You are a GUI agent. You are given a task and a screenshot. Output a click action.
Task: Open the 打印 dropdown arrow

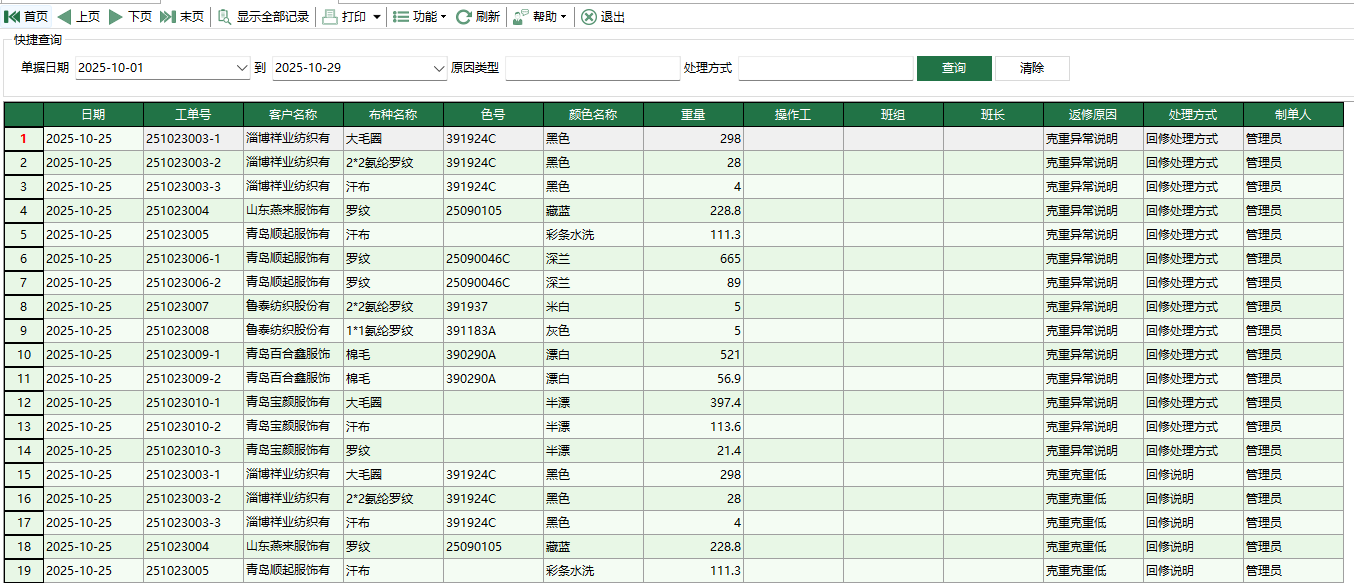coord(376,15)
